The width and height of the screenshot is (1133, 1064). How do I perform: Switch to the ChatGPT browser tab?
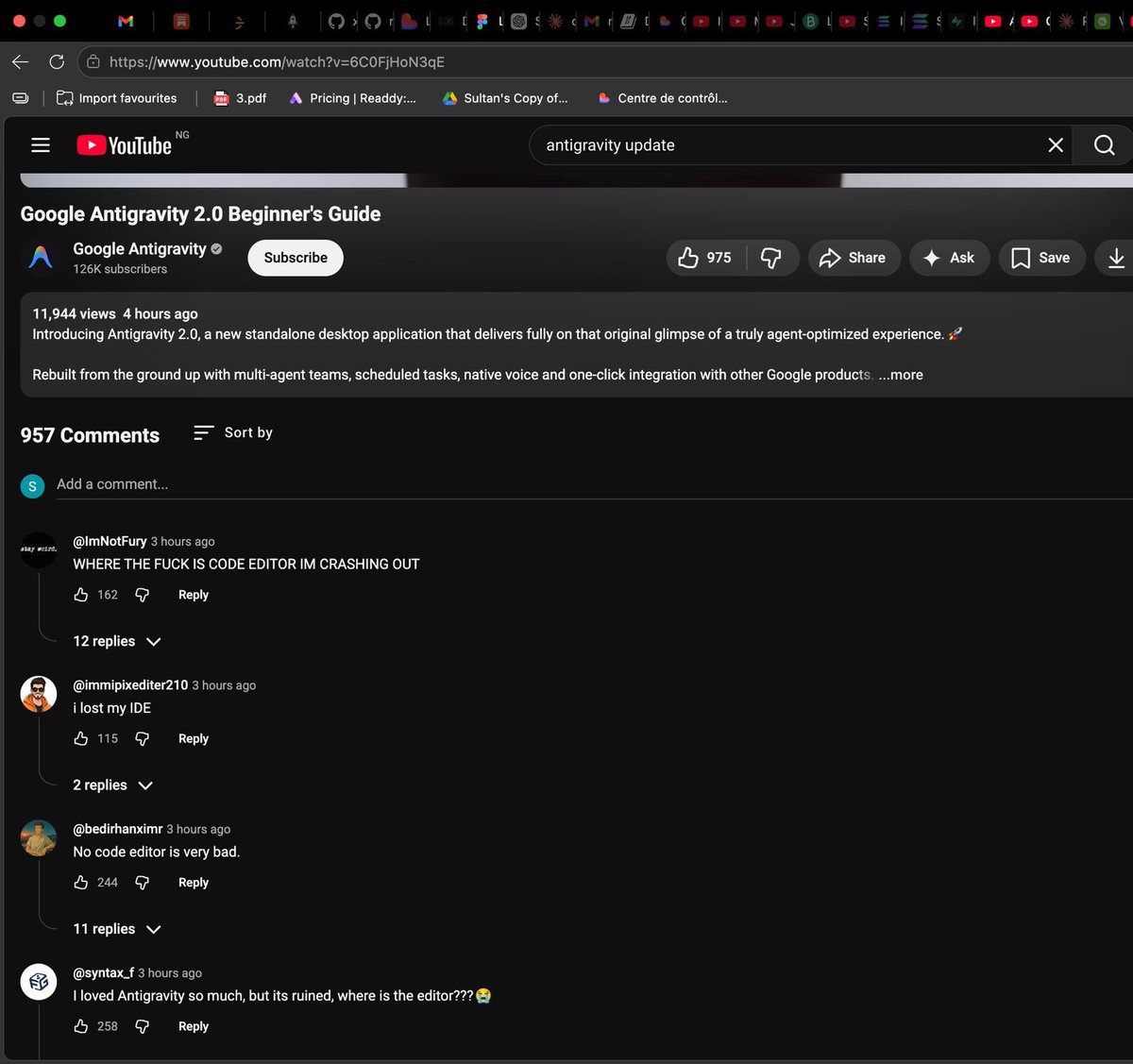point(518,21)
